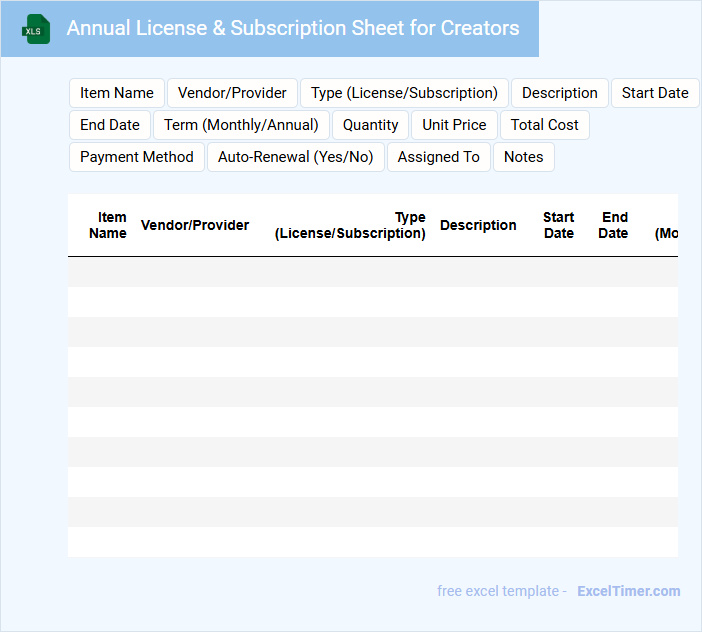Click the Type (License/Subscription) tag
This screenshot has width=702, height=632.
click(x=404, y=93)
